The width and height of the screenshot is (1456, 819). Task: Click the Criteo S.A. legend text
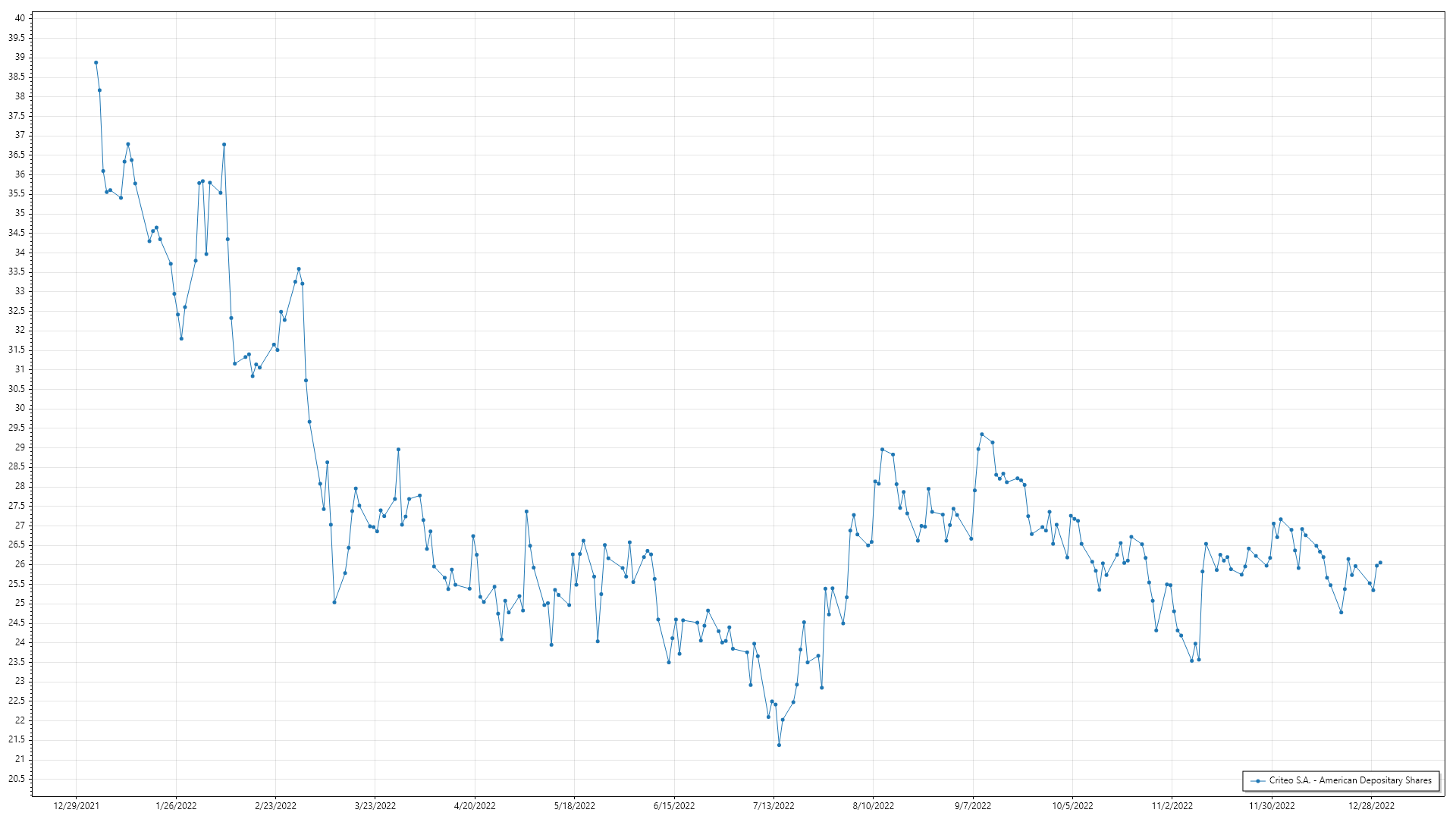click(1350, 780)
